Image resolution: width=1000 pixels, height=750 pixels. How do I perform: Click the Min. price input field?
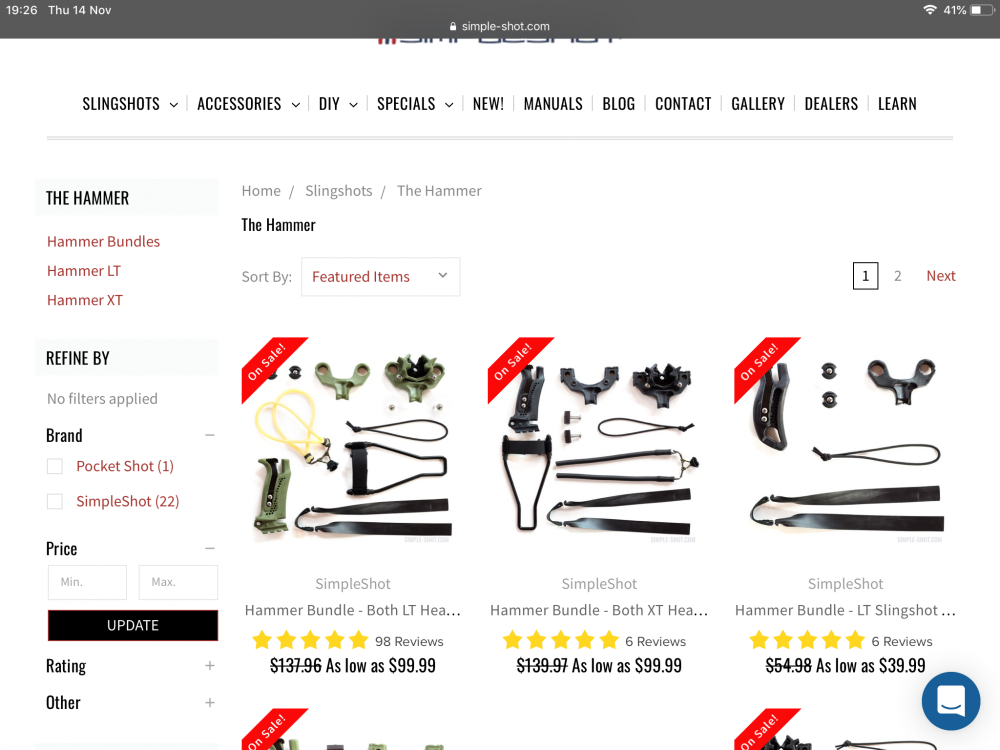(87, 582)
